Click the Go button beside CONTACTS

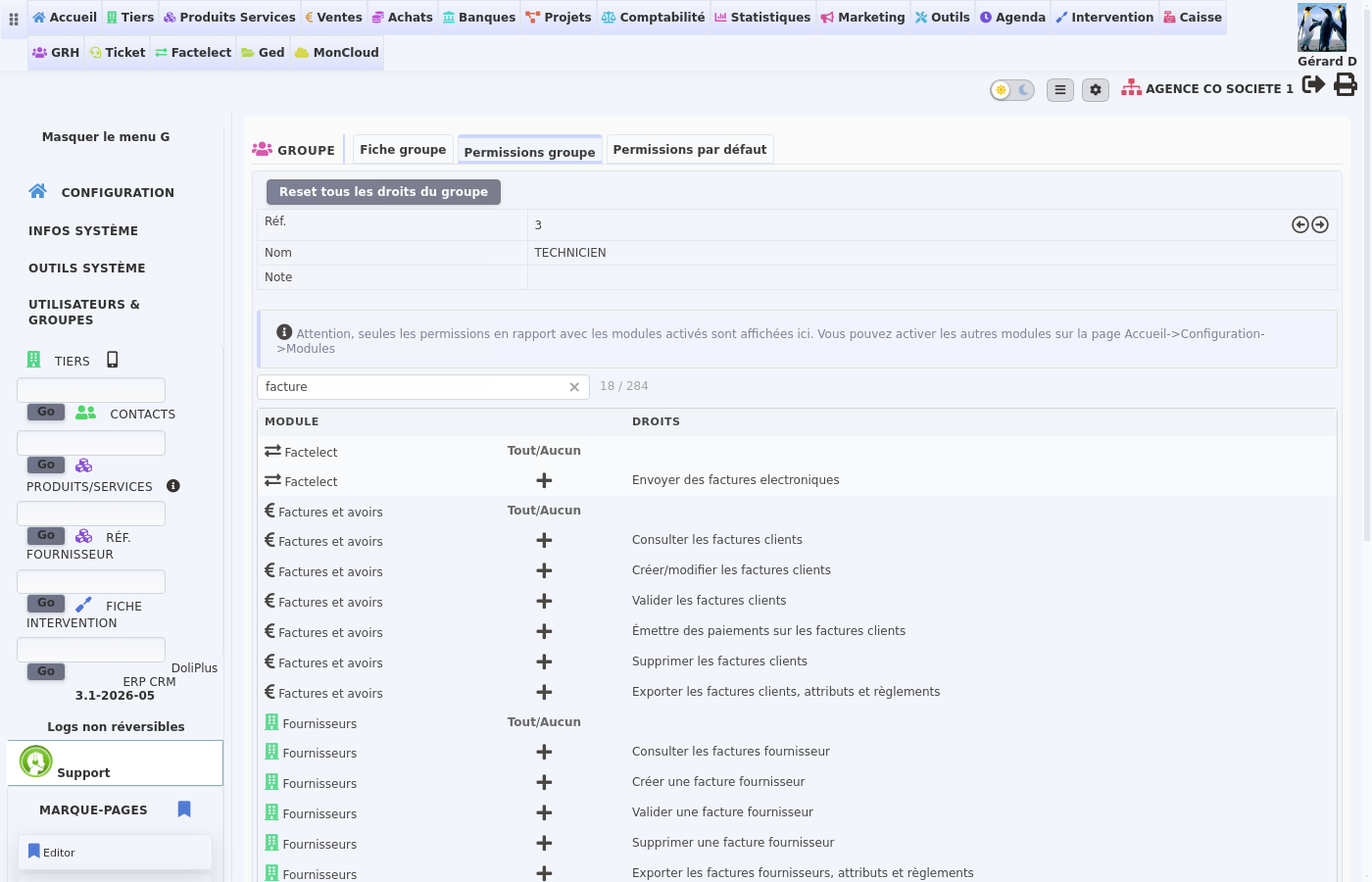click(x=46, y=412)
